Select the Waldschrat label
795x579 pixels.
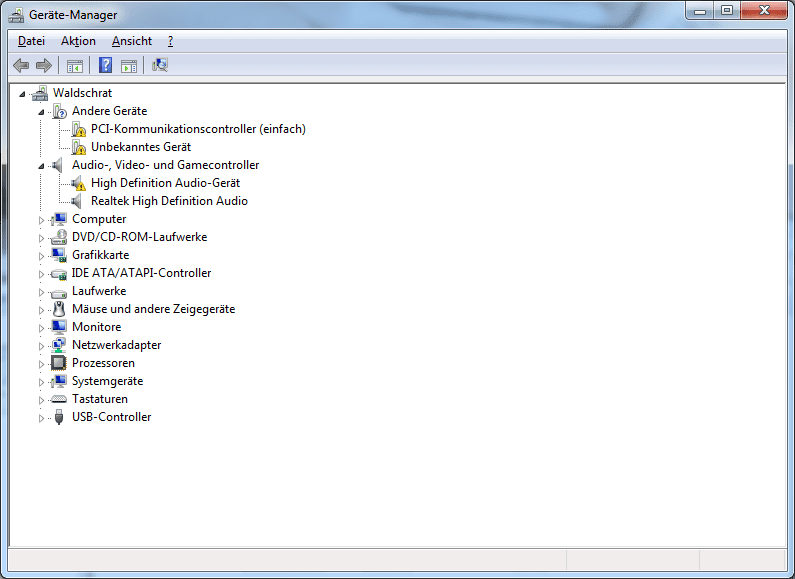pyautogui.click(x=82, y=93)
